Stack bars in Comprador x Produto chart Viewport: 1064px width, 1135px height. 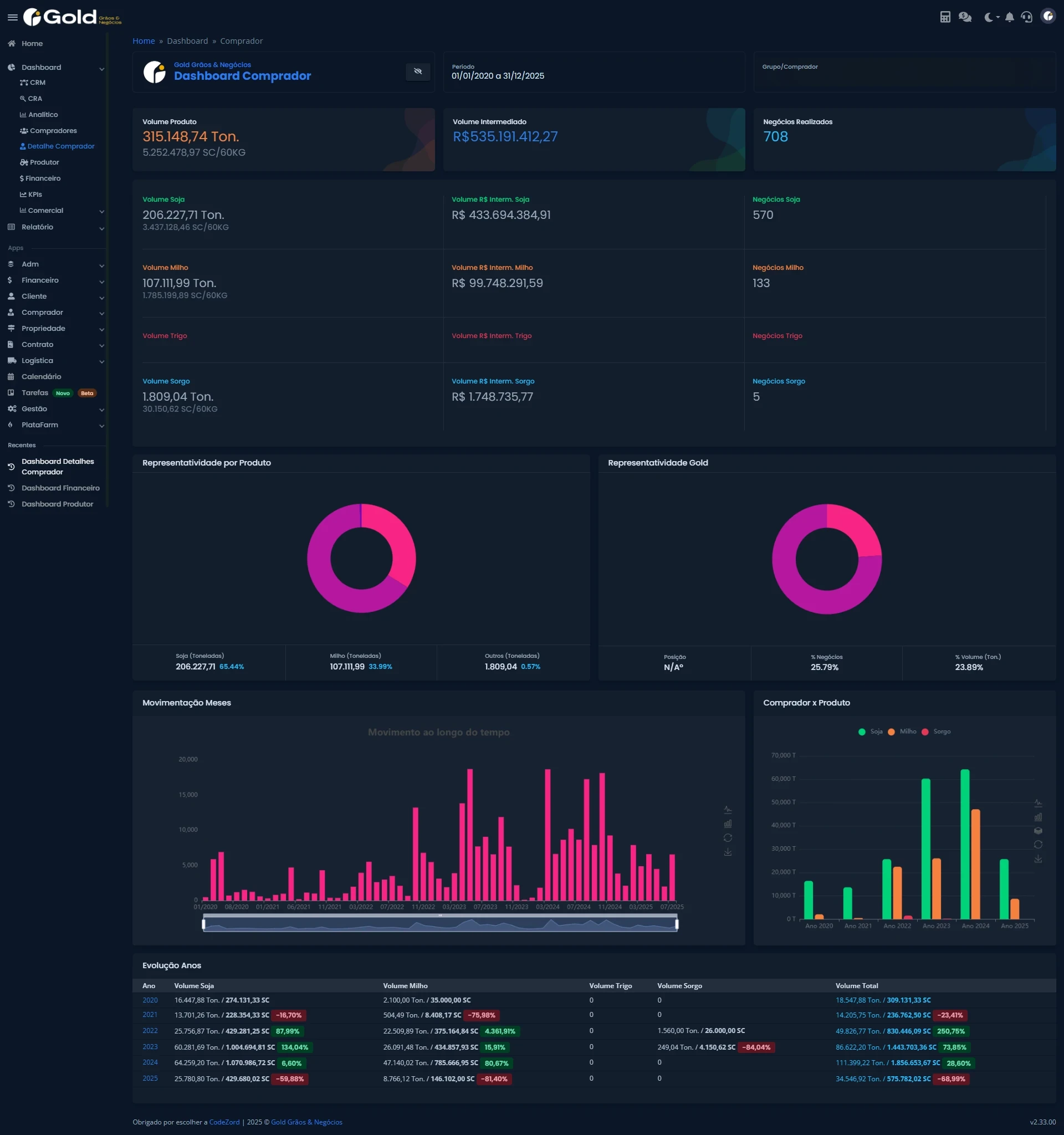click(1038, 831)
